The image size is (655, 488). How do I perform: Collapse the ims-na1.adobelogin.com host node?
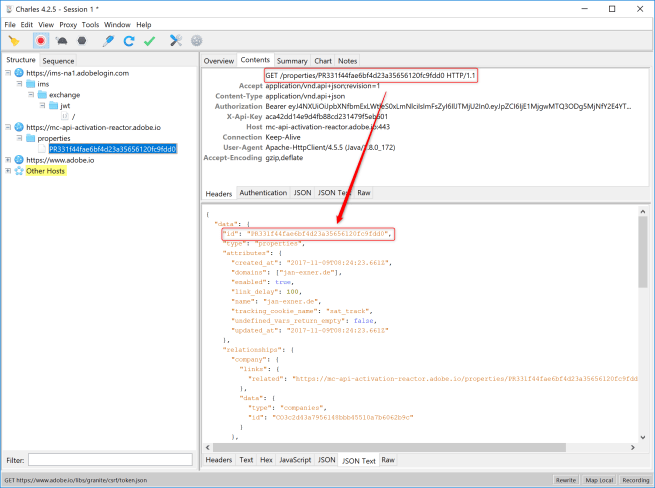click(x=8, y=73)
